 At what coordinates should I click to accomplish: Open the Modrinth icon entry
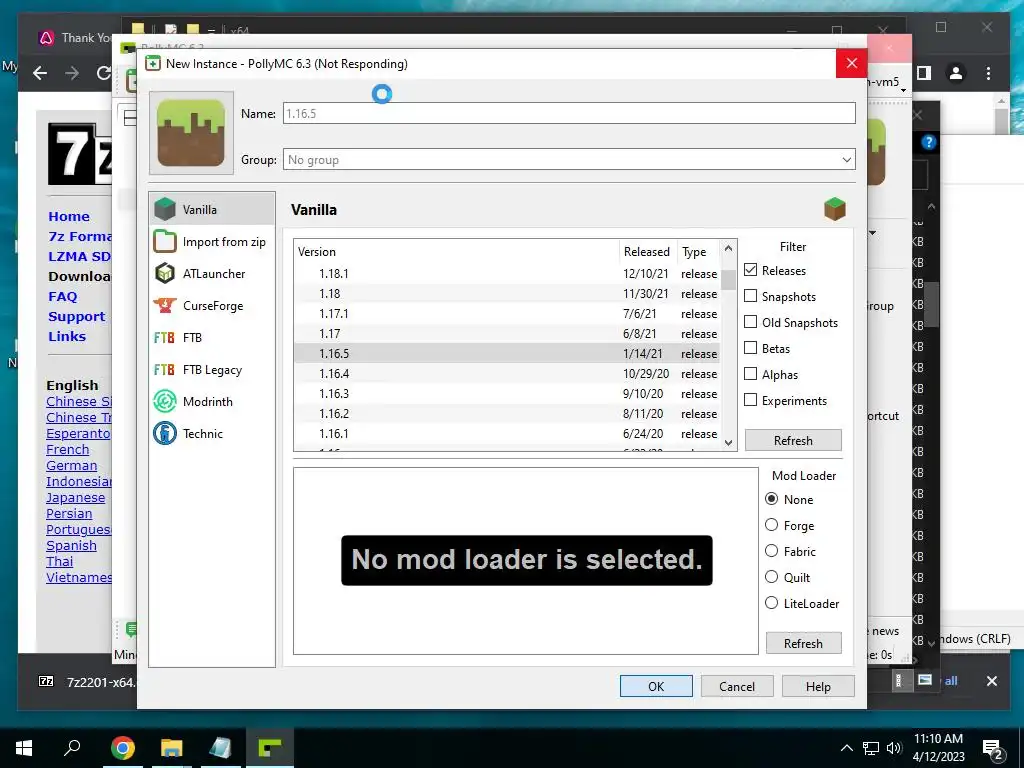(x=165, y=401)
